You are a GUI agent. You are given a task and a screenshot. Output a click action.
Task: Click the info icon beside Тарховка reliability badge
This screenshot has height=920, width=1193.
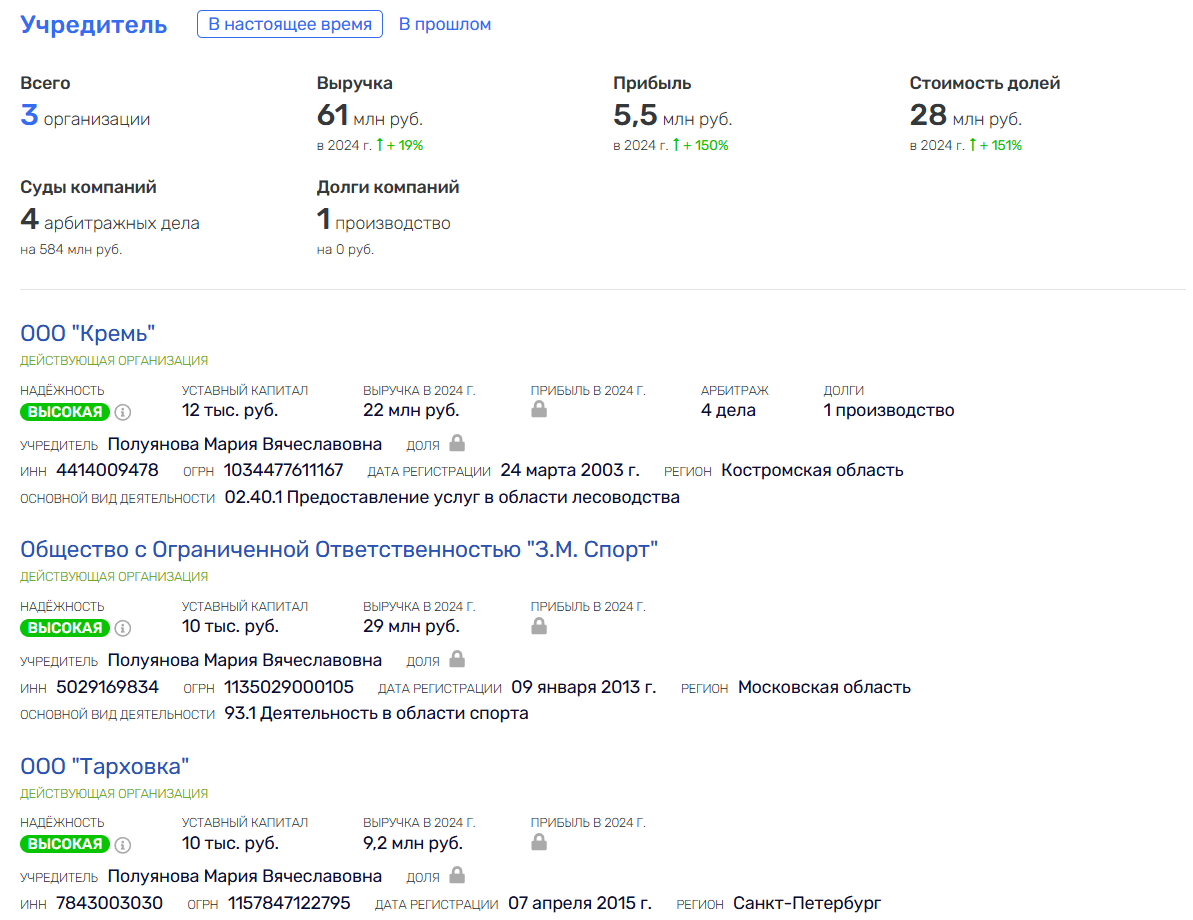coord(123,844)
